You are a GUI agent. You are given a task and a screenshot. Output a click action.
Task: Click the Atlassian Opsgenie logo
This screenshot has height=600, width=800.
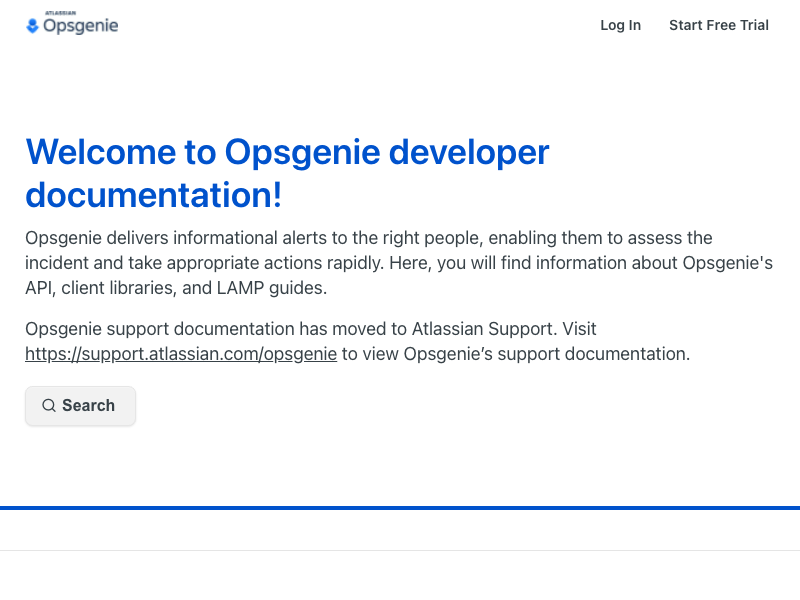(72, 23)
